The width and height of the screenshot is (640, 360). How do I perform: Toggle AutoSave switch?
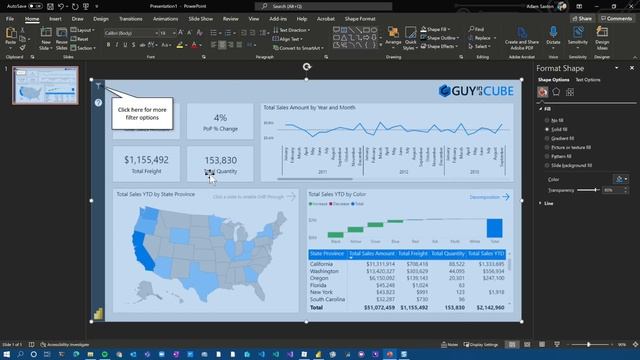point(35,7)
